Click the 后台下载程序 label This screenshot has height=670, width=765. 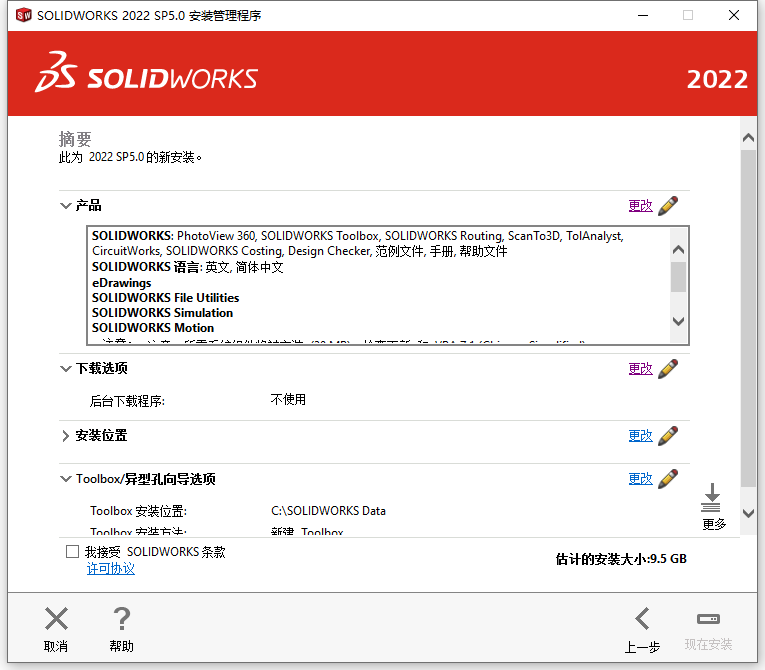click(x=127, y=401)
